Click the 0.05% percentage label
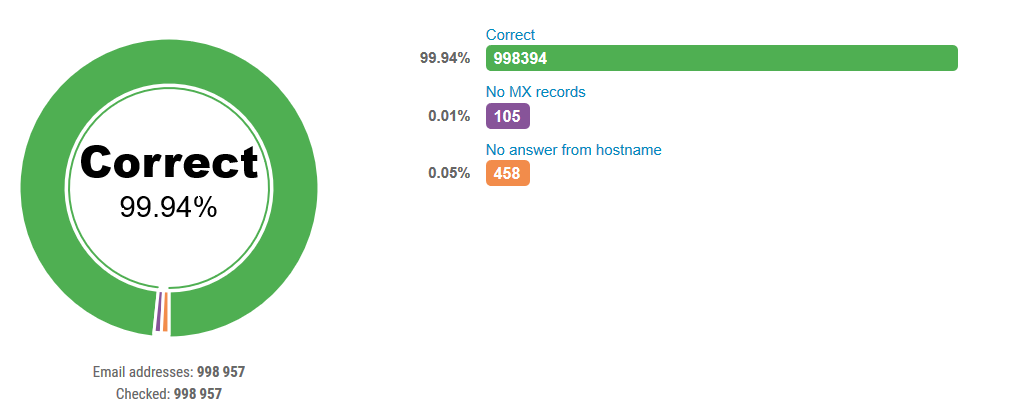1014x417 pixels. coord(449,173)
